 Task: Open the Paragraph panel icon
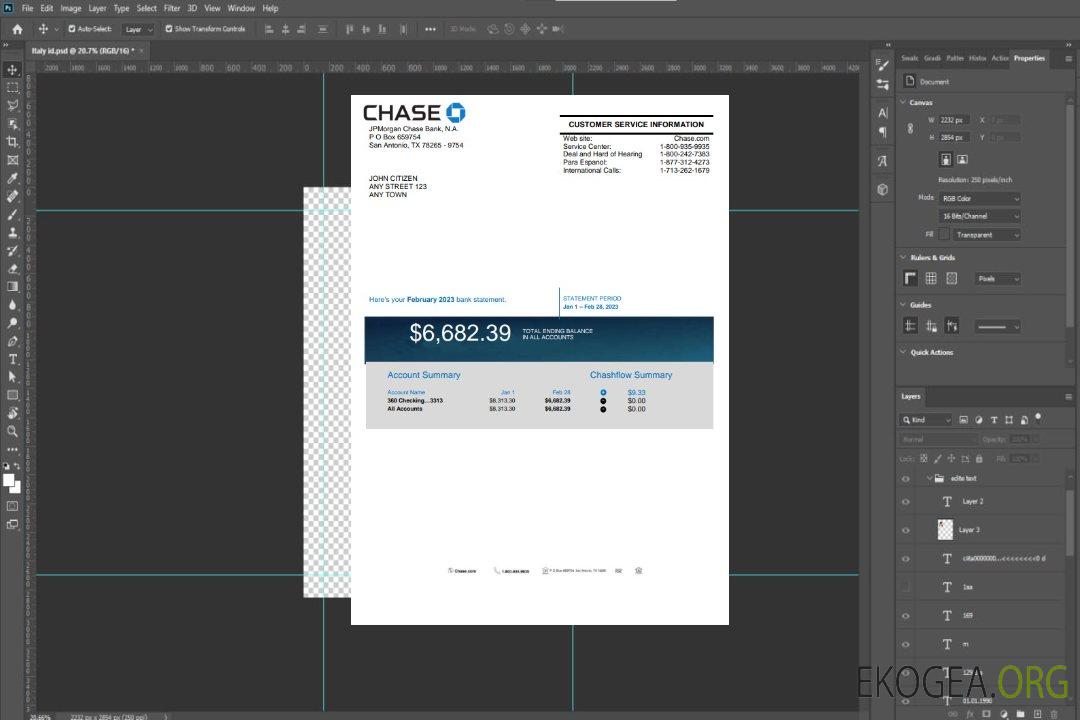tap(882, 132)
